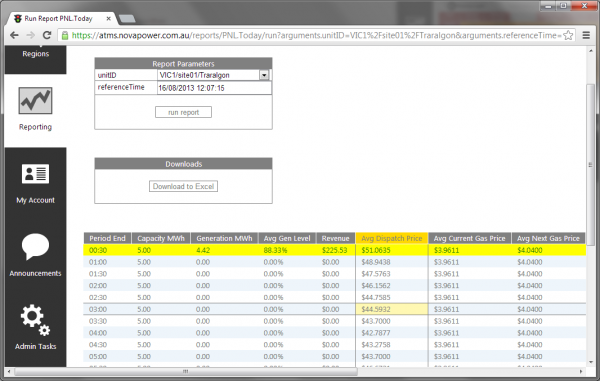
Task: Click scroll left arrow on scrollbar
Action: (9, 371)
